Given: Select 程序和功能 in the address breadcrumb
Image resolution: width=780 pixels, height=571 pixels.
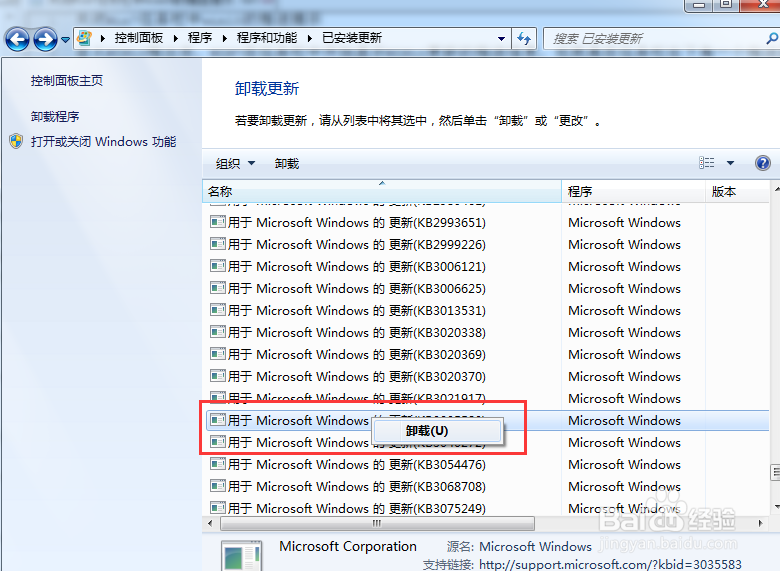Looking at the screenshot, I should coord(267,38).
